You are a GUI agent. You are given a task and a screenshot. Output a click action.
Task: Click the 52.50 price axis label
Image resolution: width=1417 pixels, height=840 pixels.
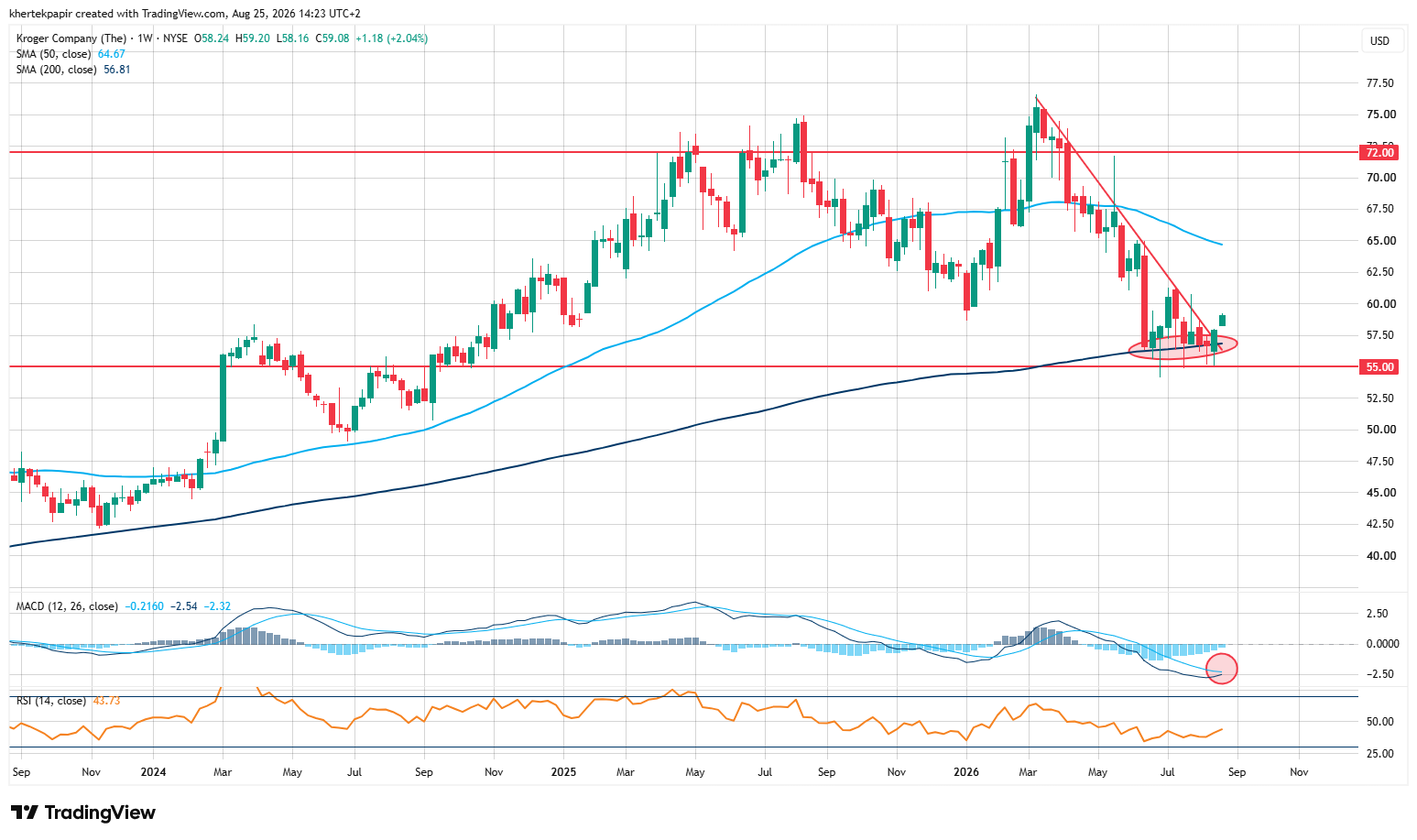(x=1379, y=398)
